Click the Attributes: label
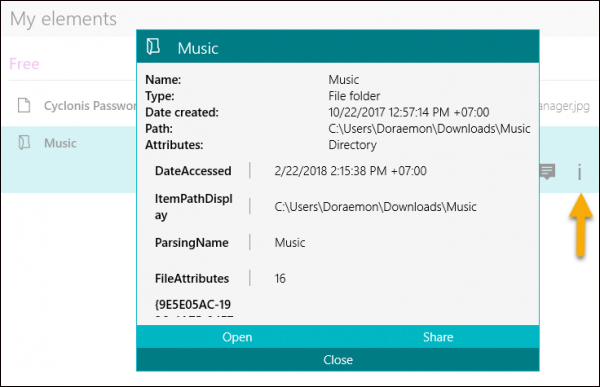The width and height of the screenshot is (600, 387). pos(174,145)
